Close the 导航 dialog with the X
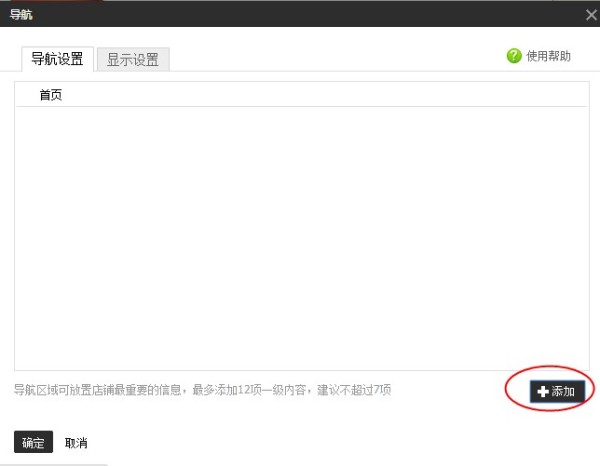The image size is (600, 466). pyautogui.click(x=591, y=15)
